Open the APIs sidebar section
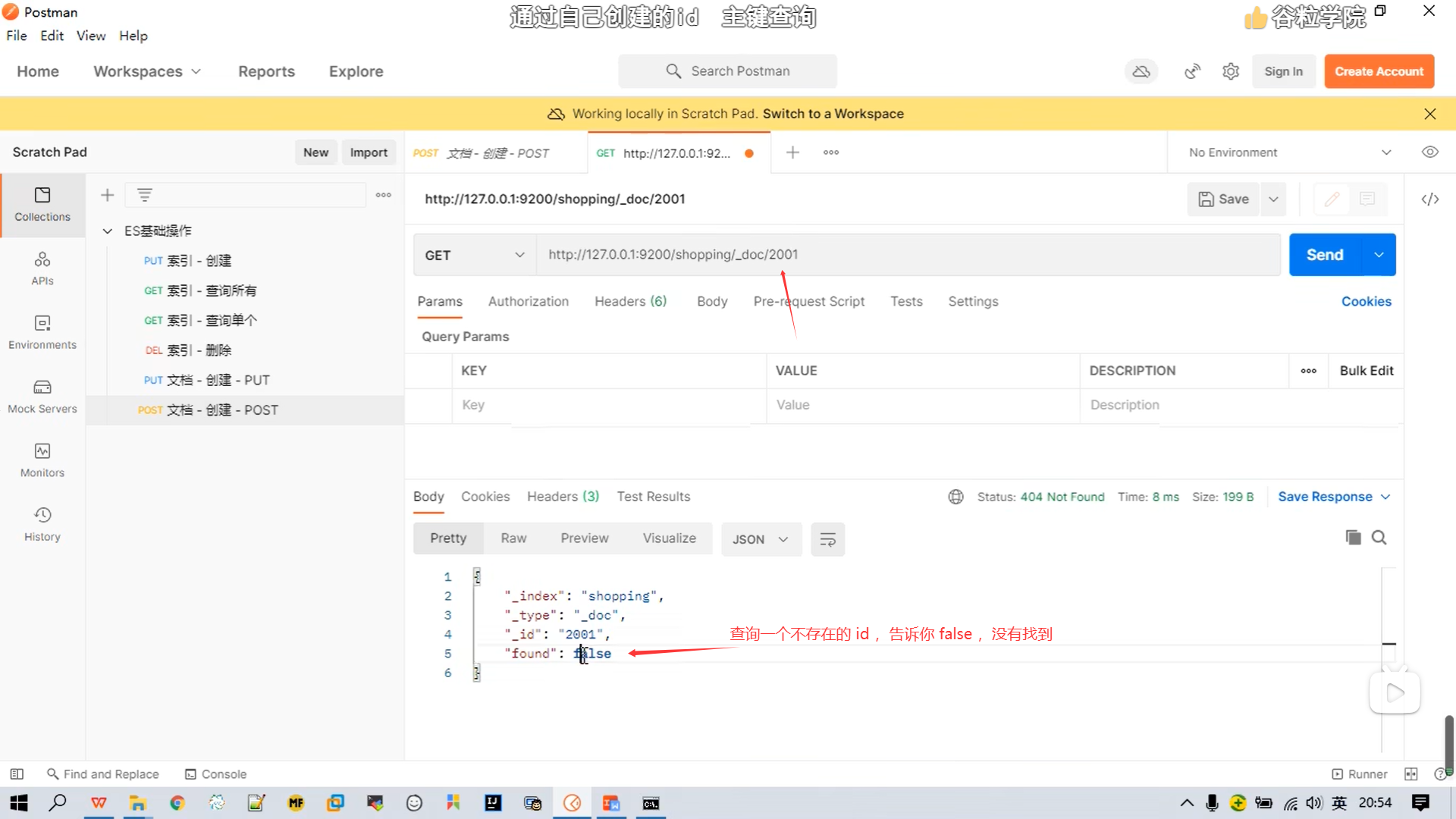Screen dimensions: 1456x819 click(x=42, y=268)
